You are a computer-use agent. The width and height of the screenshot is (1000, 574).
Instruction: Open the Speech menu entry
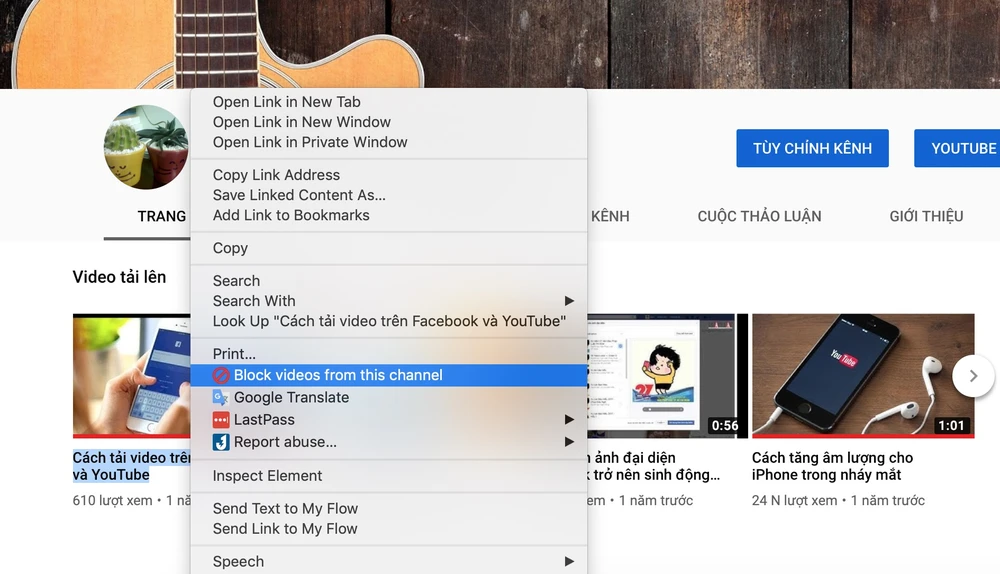[388, 561]
